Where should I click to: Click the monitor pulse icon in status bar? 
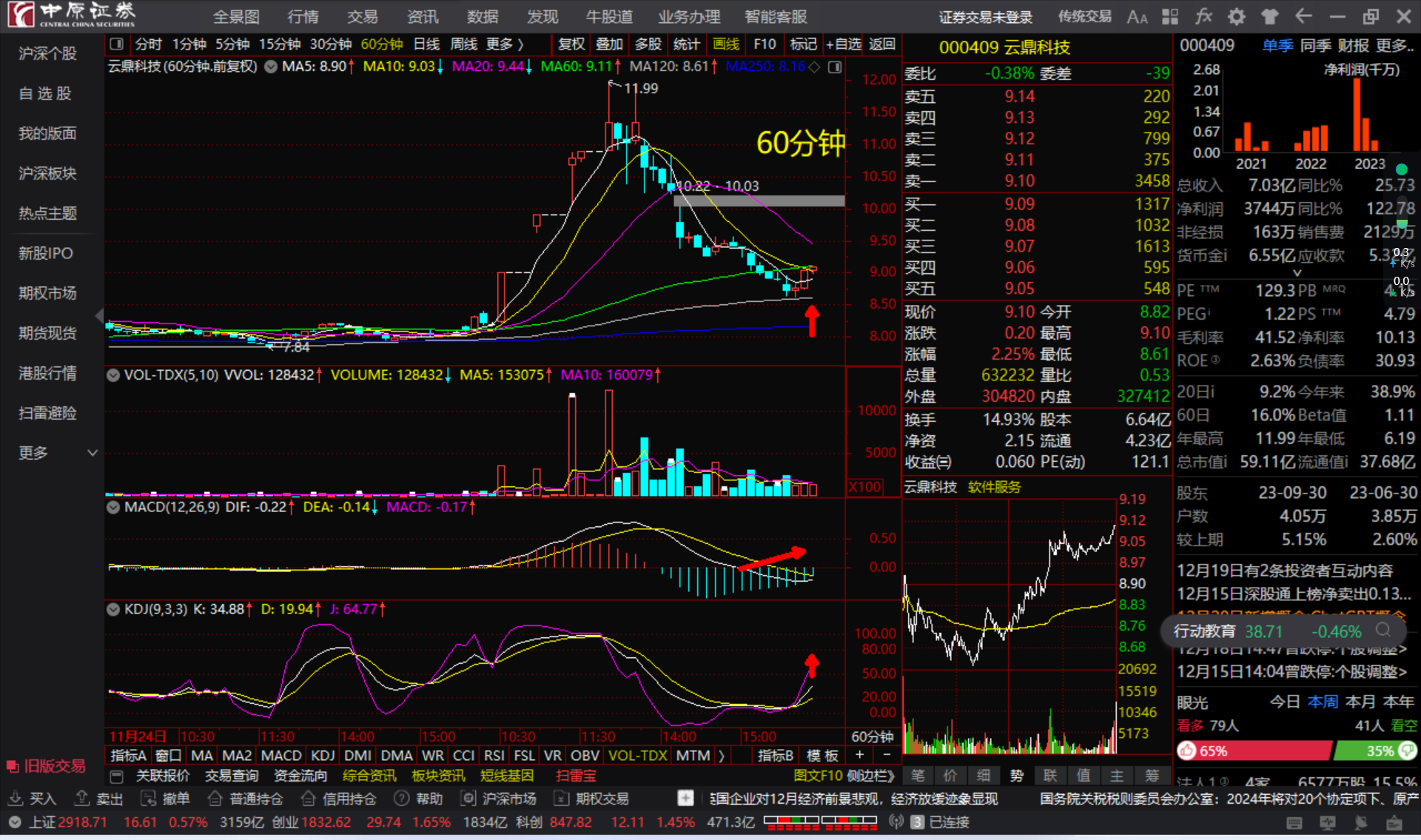pos(1328,823)
